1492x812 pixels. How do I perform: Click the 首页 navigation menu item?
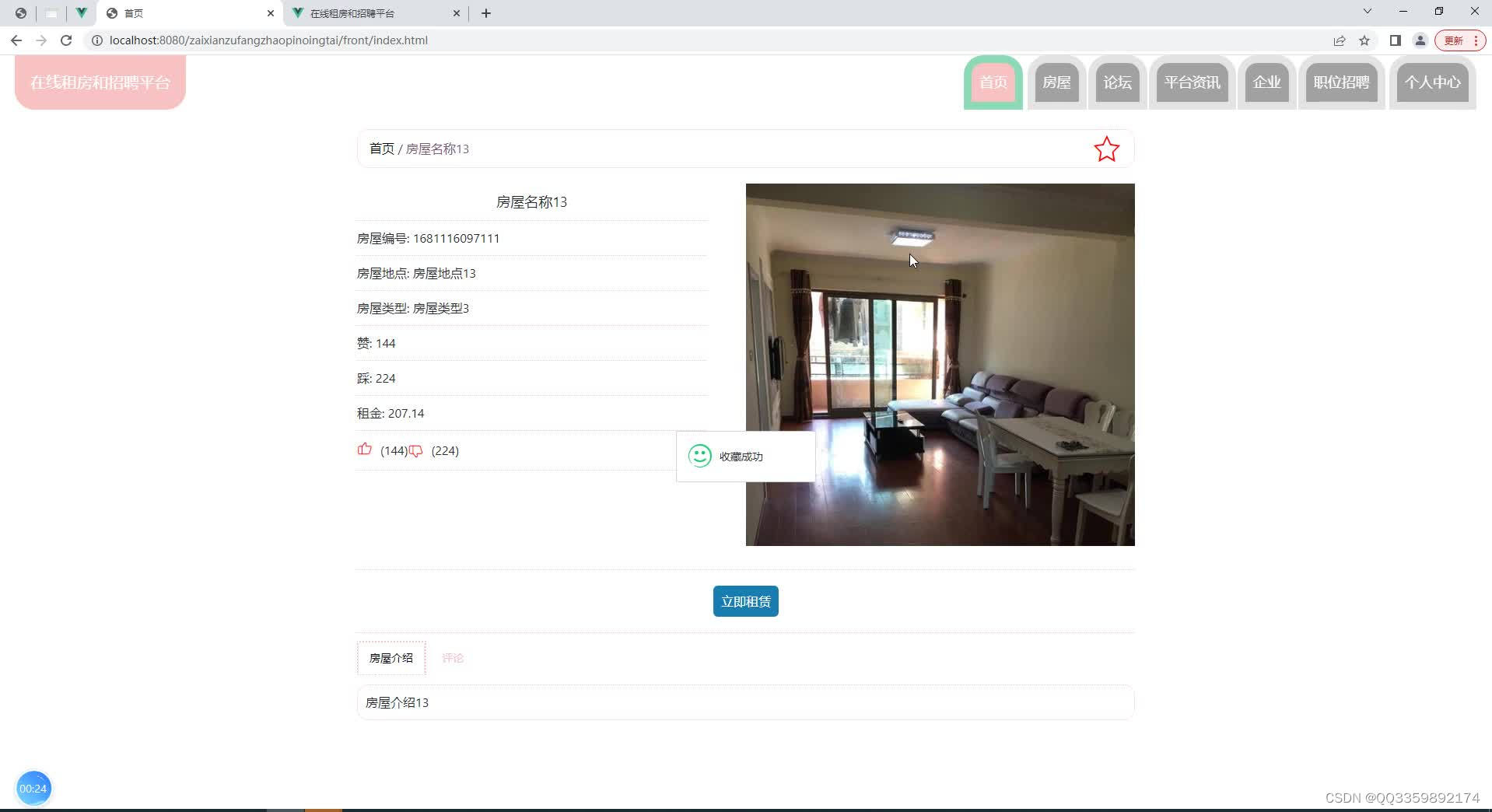click(993, 82)
